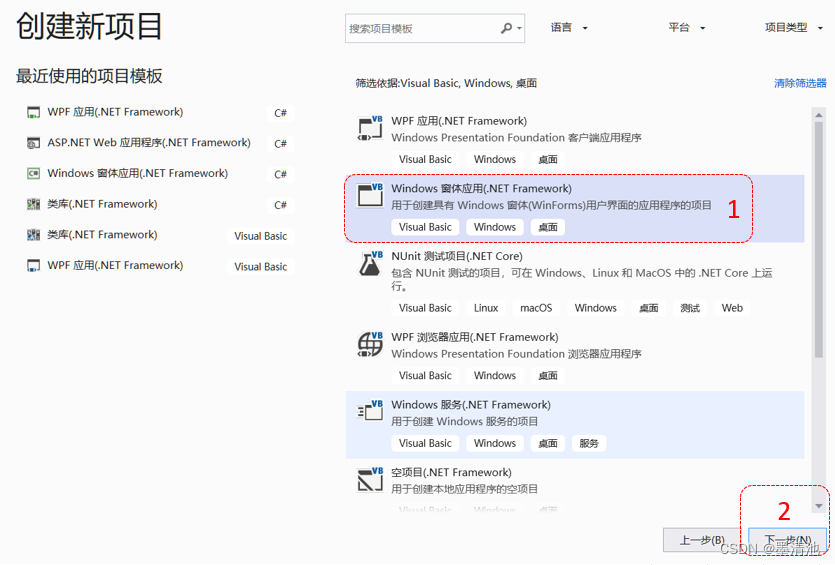The height and width of the screenshot is (565, 835).
Task: Click macOS tag under NUnit 测试项目
Action: point(536,308)
